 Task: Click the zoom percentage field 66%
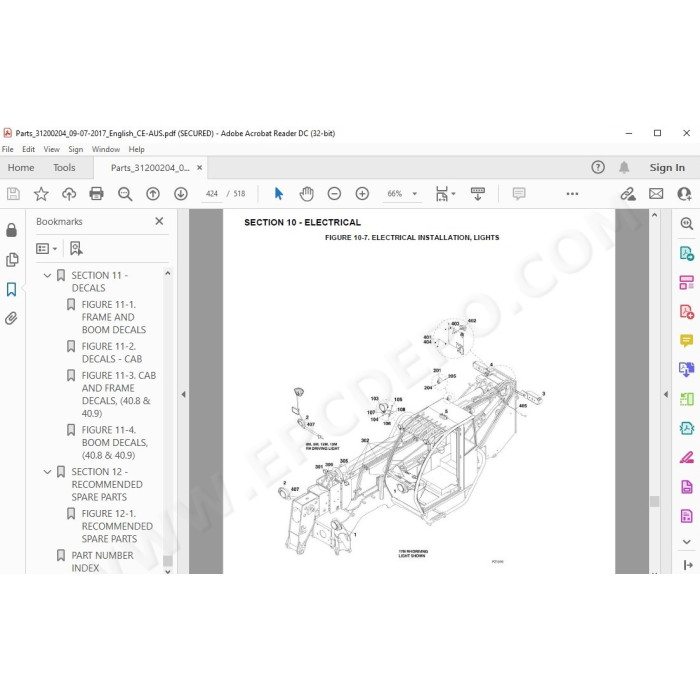click(x=395, y=194)
